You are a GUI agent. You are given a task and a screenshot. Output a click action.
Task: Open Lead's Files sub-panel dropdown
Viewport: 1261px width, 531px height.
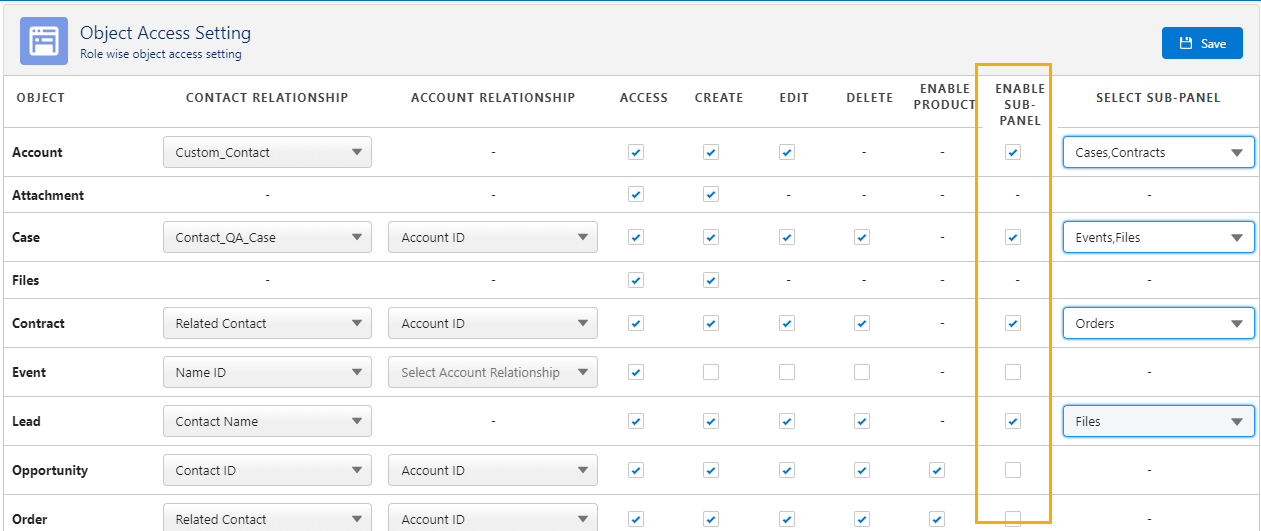pos(1158,421)
